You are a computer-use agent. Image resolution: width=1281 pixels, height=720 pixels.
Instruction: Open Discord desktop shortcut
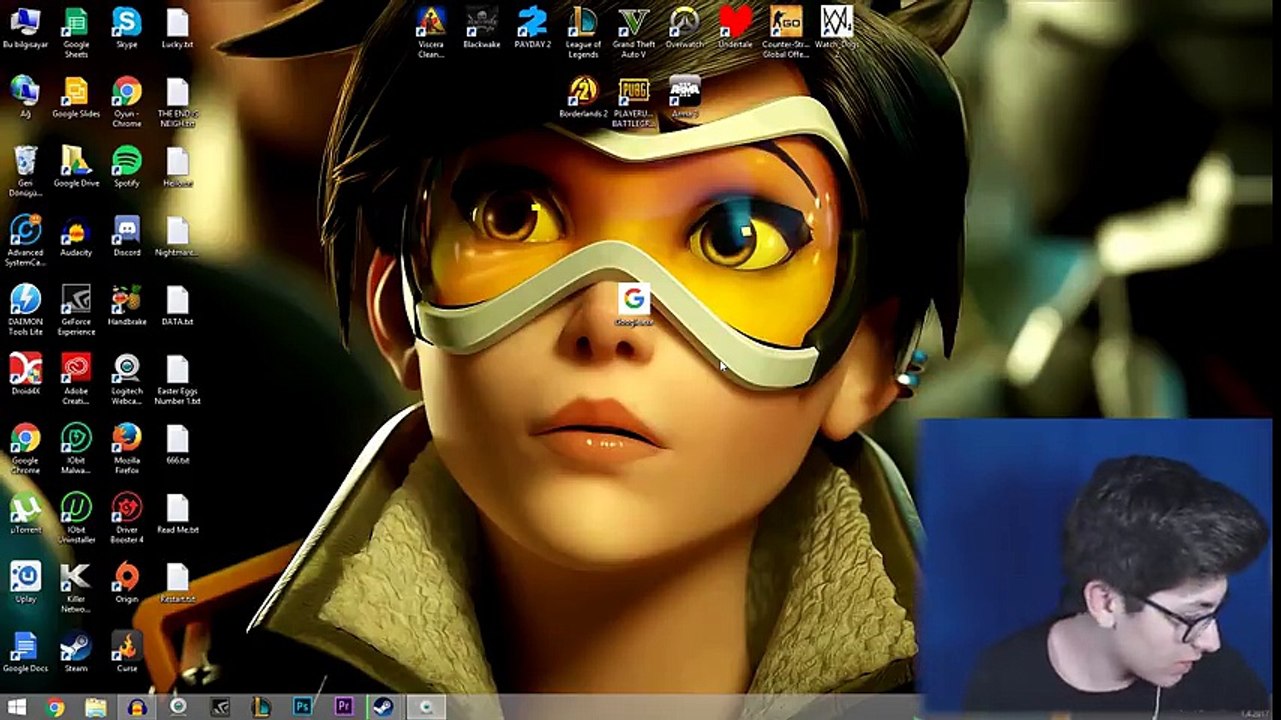126,236
